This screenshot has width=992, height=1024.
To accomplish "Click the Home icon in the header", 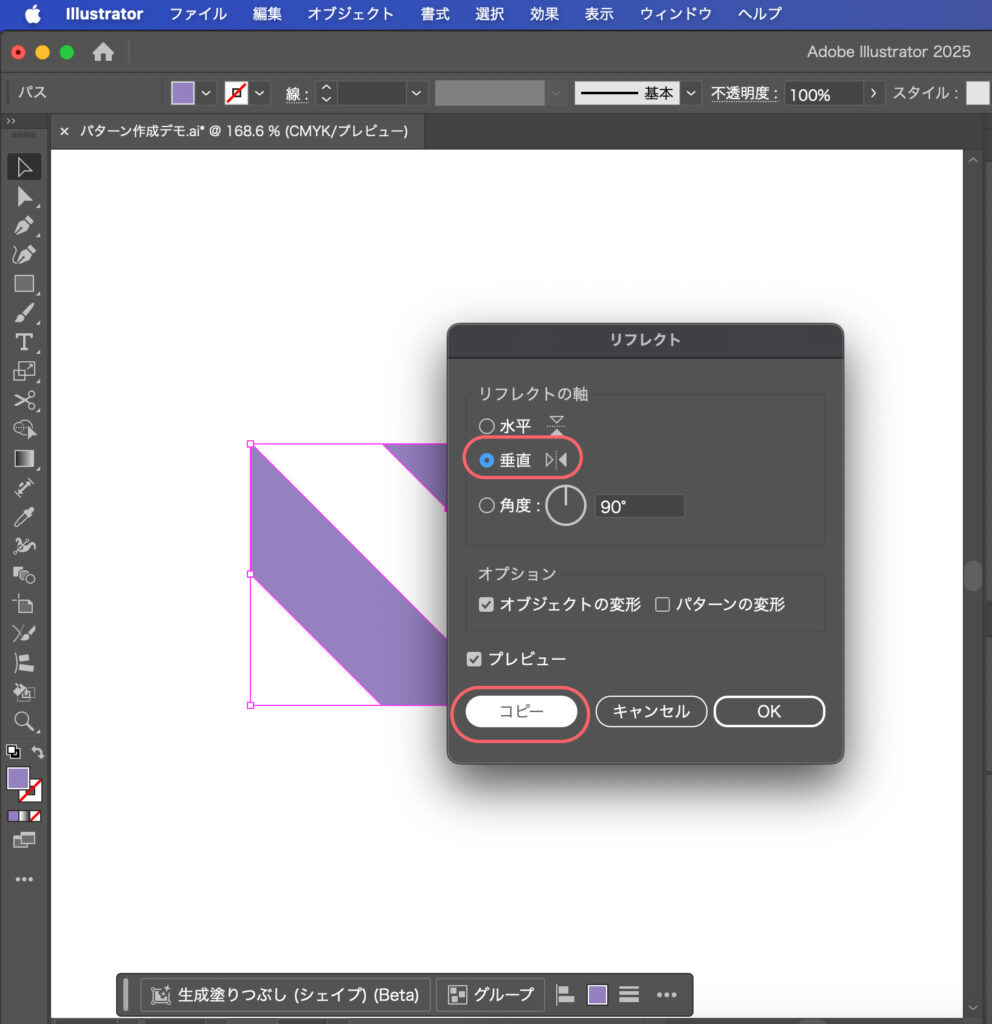I will tap(103, 52).
